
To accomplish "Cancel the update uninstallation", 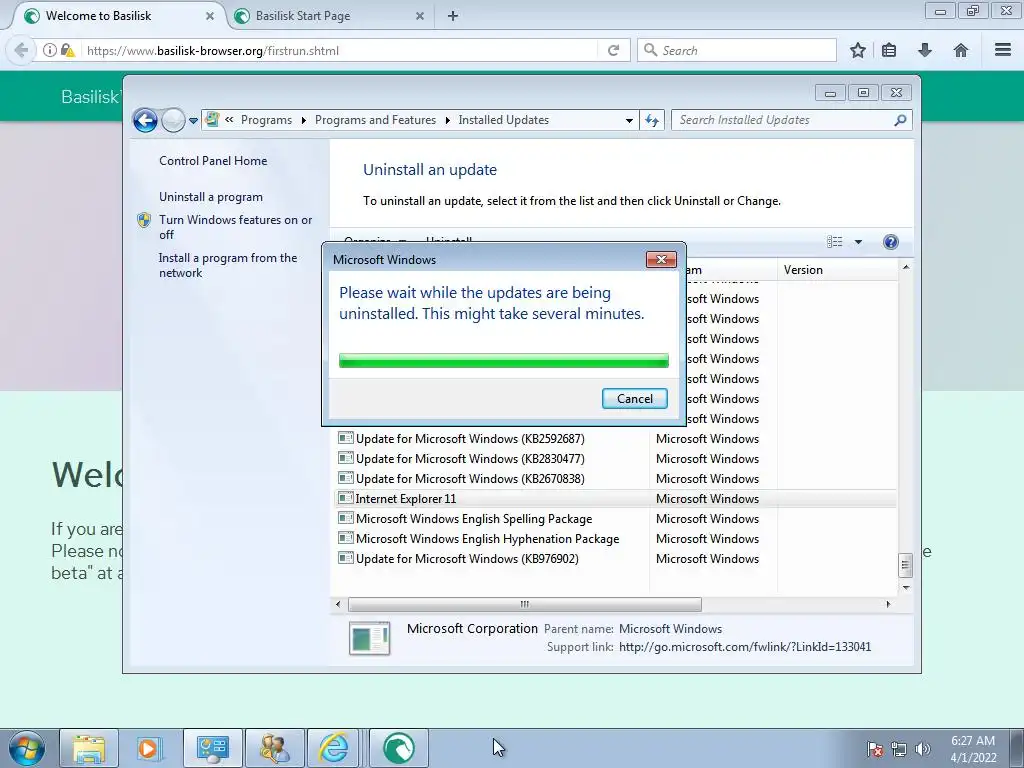I will 635,398.
